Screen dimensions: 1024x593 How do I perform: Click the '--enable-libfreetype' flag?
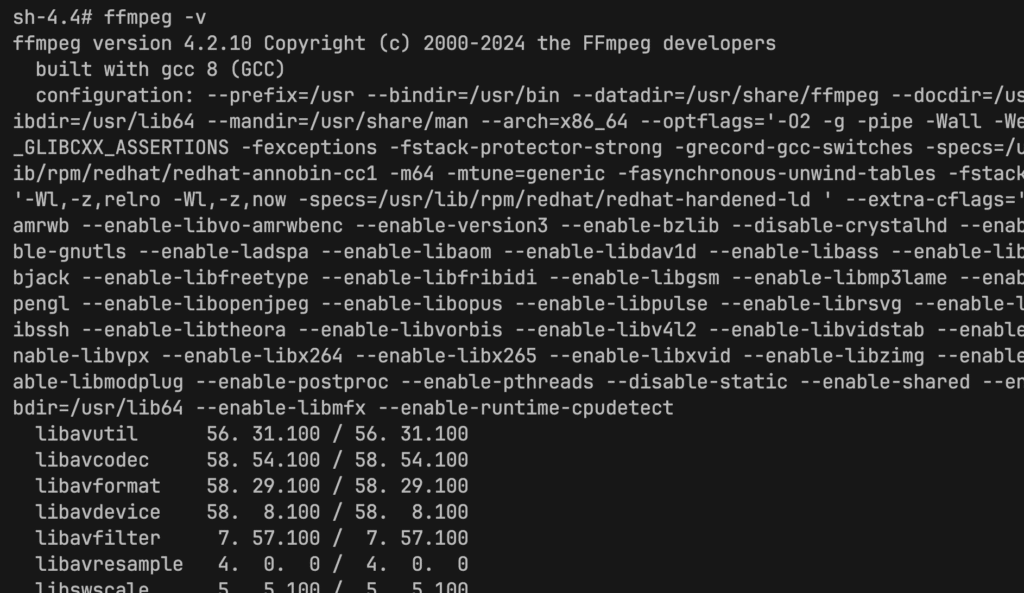[x=195, y=278]
